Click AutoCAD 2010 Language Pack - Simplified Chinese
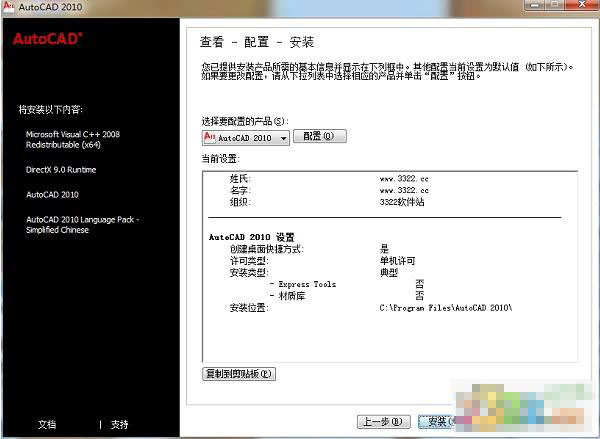Viewport: 600px width, 439px height. pyautogui.click(x=83, y=225)
